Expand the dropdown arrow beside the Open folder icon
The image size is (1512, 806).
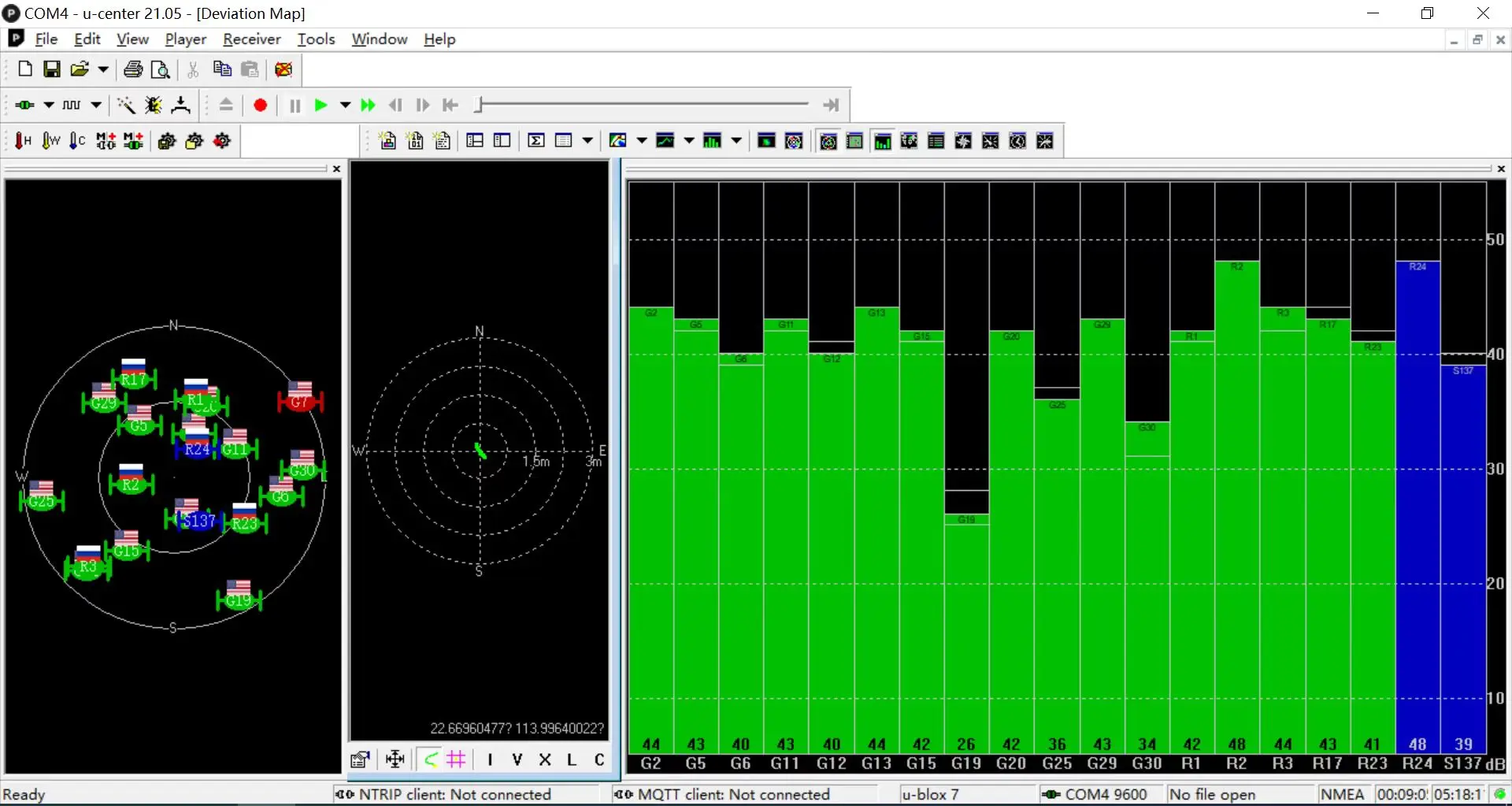[103, 69]
